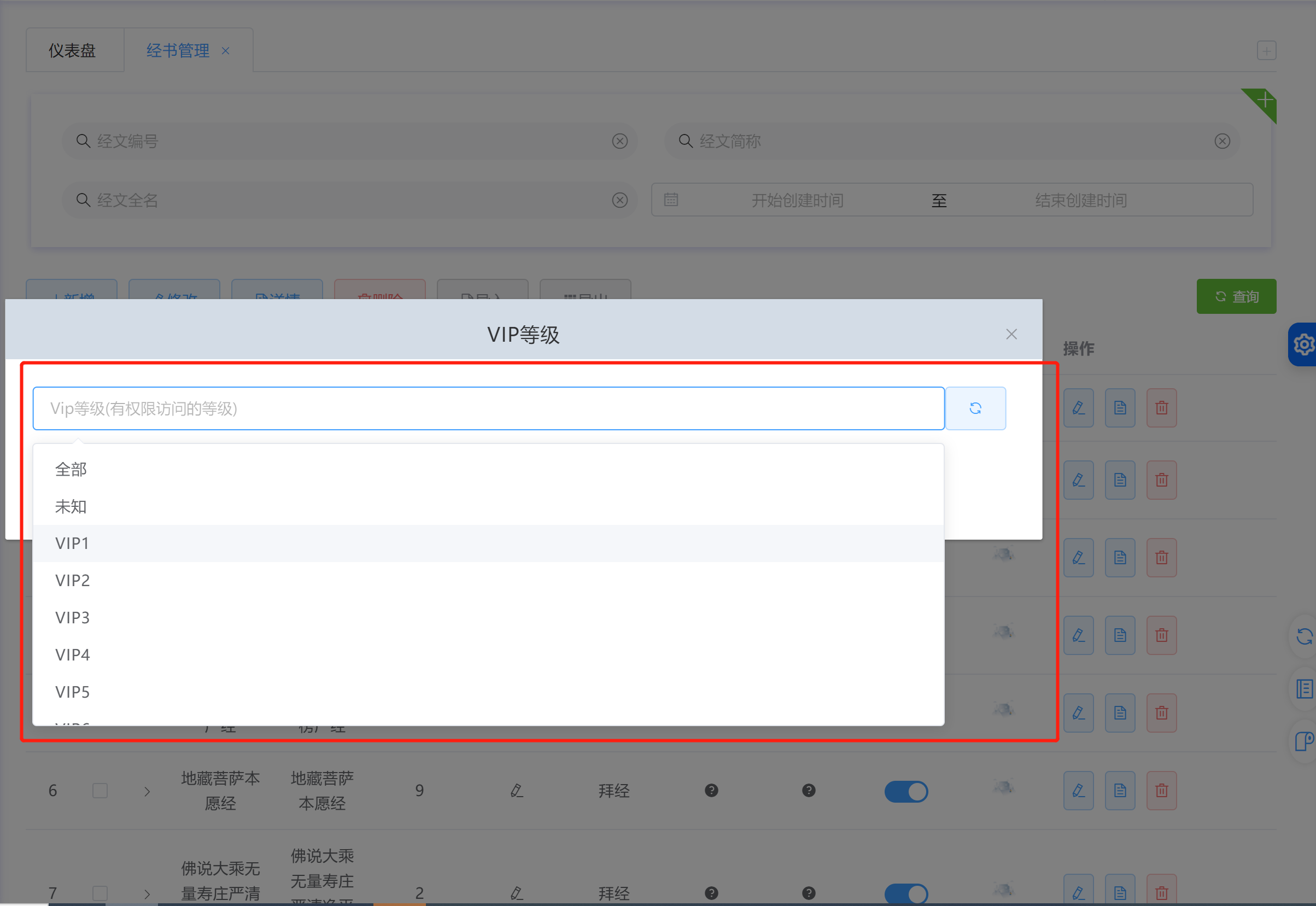
Task: Click the red delete icon in table row 2
Action: coord(1161,480)
